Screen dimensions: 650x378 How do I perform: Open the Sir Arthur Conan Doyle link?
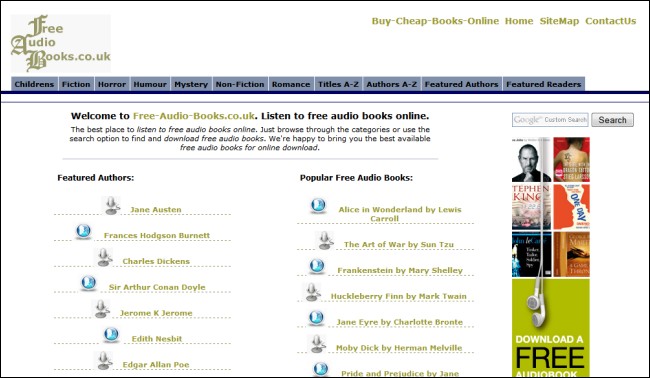(157, 287)
